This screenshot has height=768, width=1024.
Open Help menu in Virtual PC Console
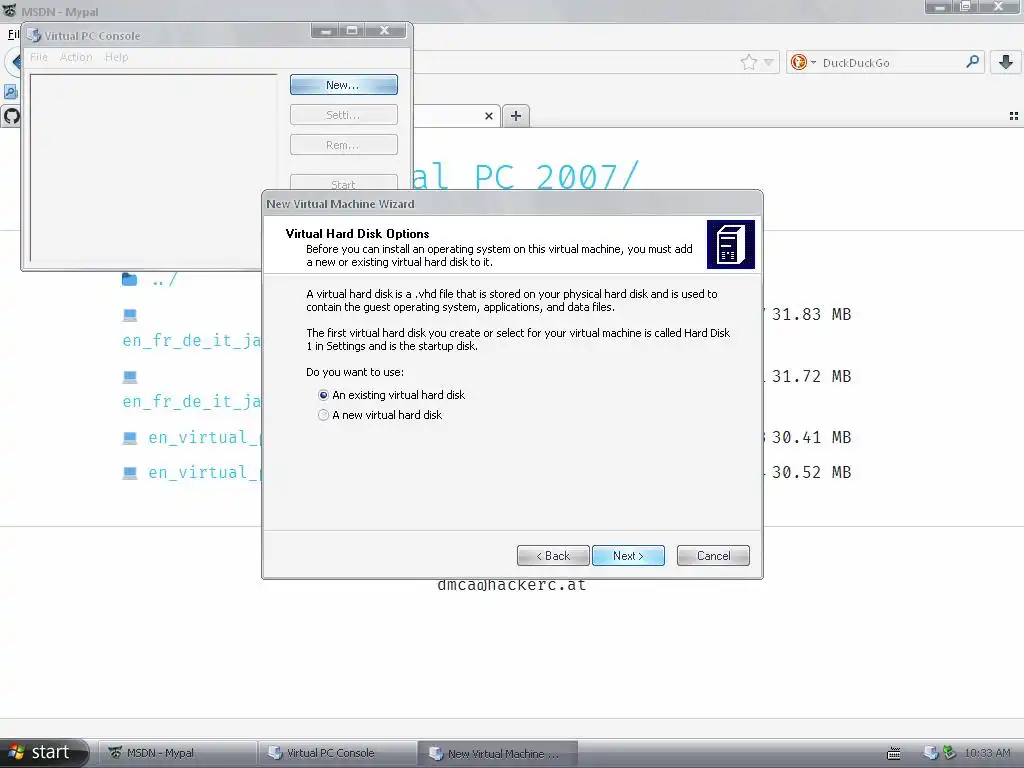pos(116,57)
